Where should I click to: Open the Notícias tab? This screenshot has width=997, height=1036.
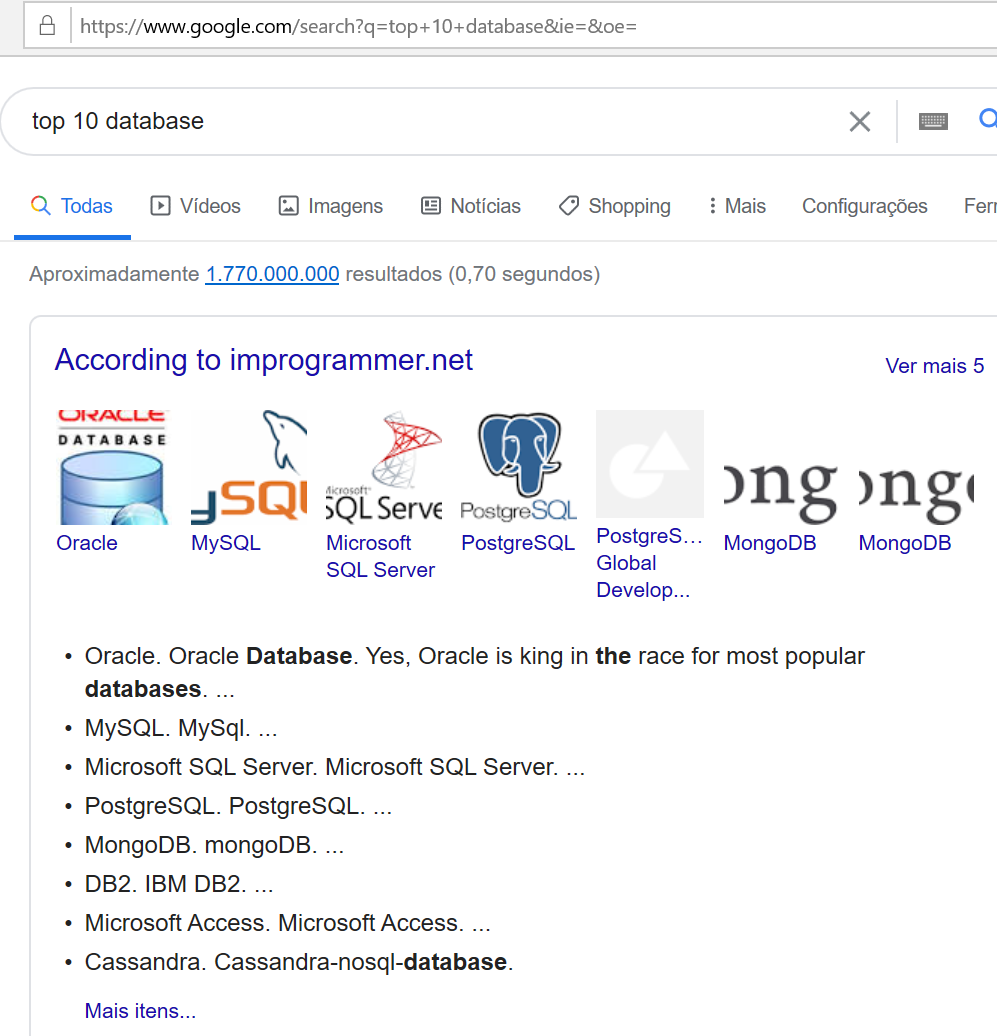(x=470, y=206)
